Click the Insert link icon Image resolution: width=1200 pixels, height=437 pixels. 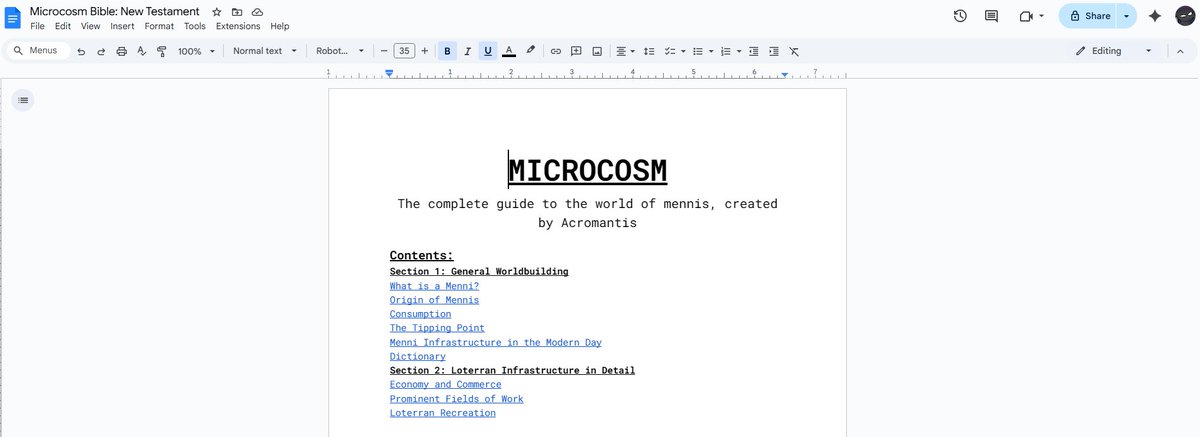(x=556, y=51)
